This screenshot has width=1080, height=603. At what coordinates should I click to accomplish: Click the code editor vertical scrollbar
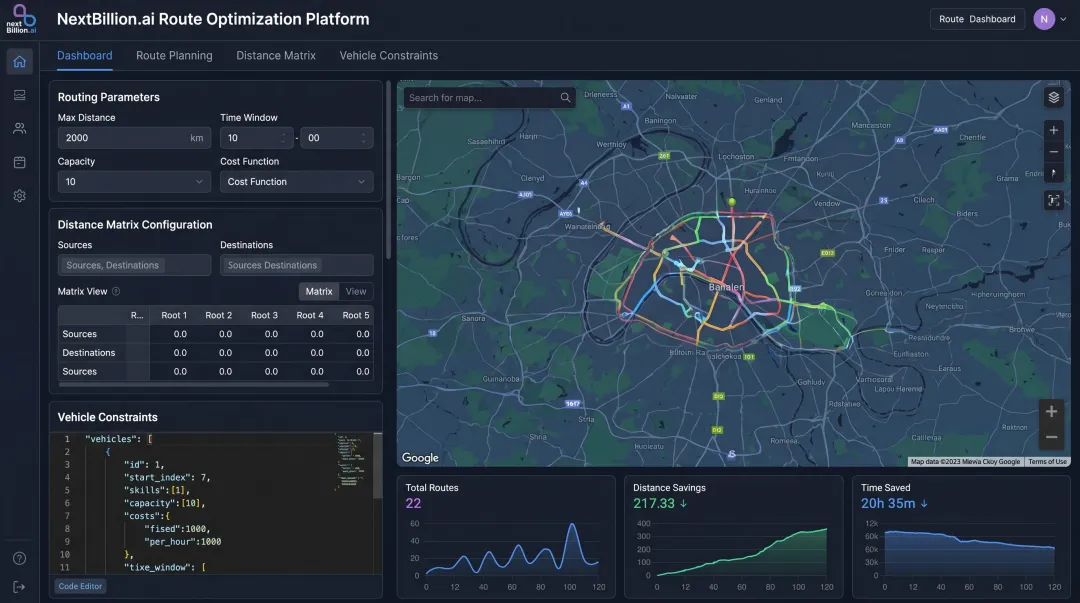377,465
